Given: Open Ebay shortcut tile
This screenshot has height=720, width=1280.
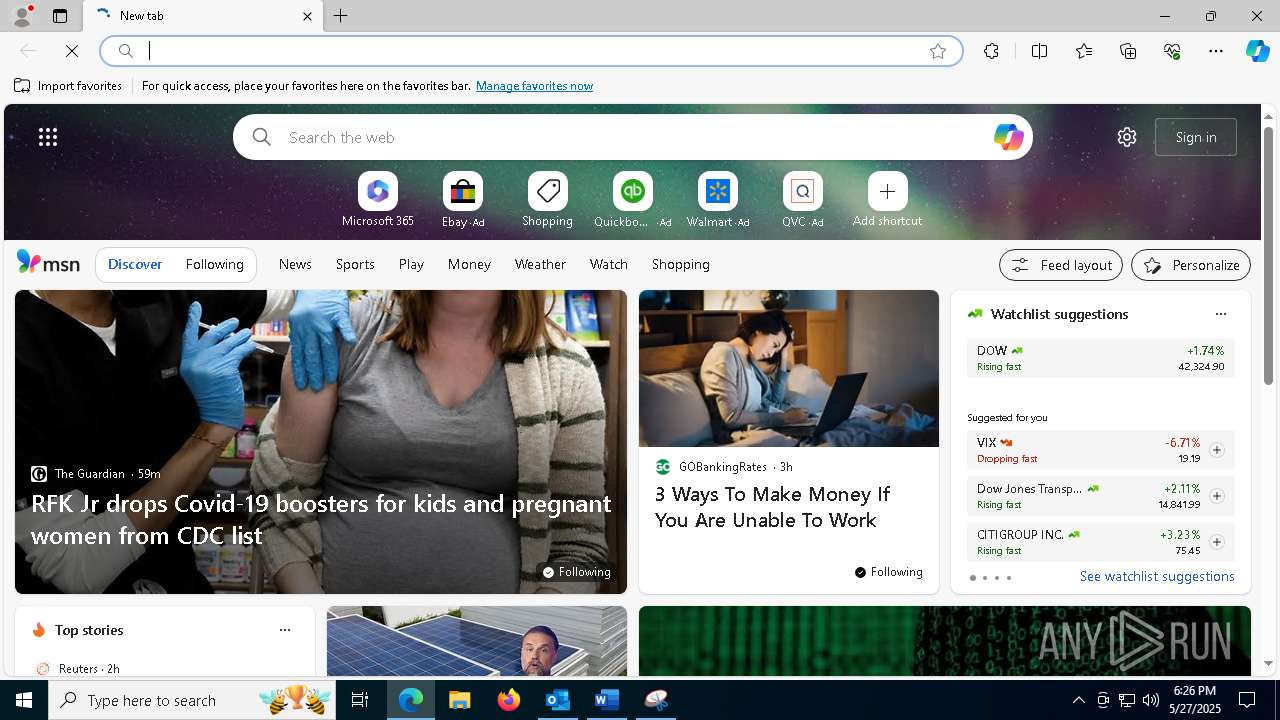Looking at the screenshot, I should click(463, 200).
